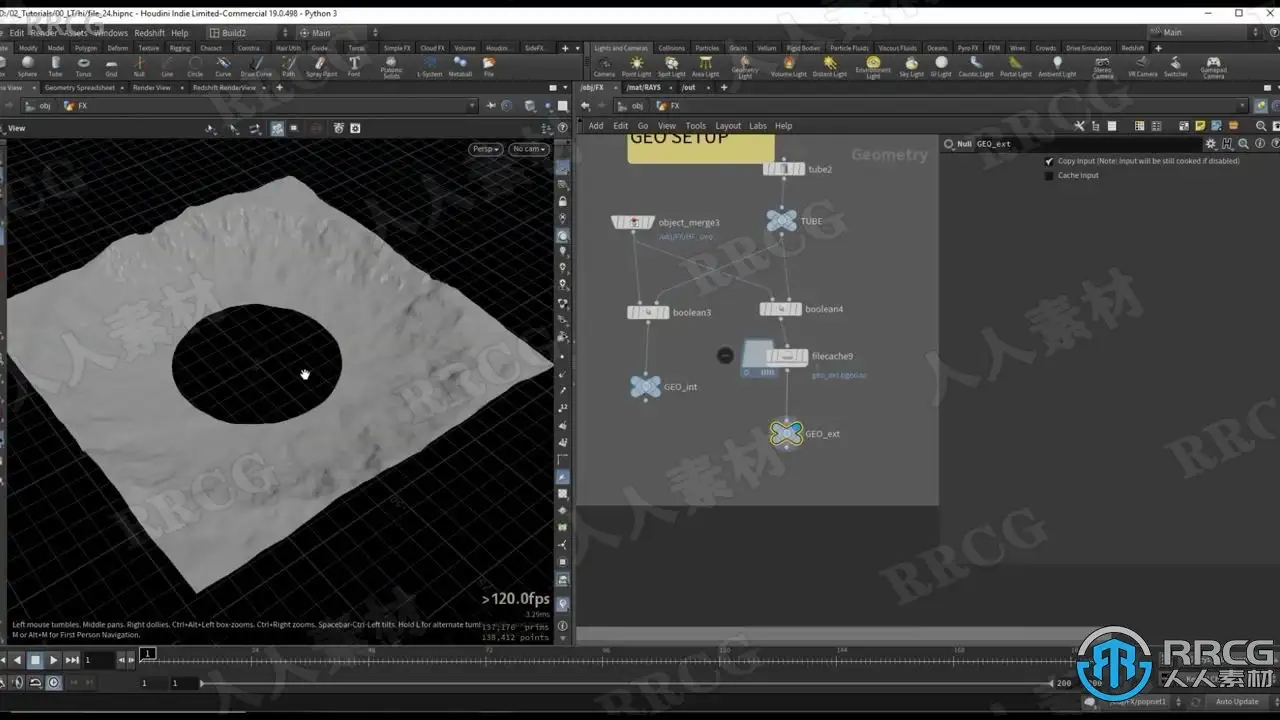
Task: Select the Grid shelf tool
Action: pos(111,66)
